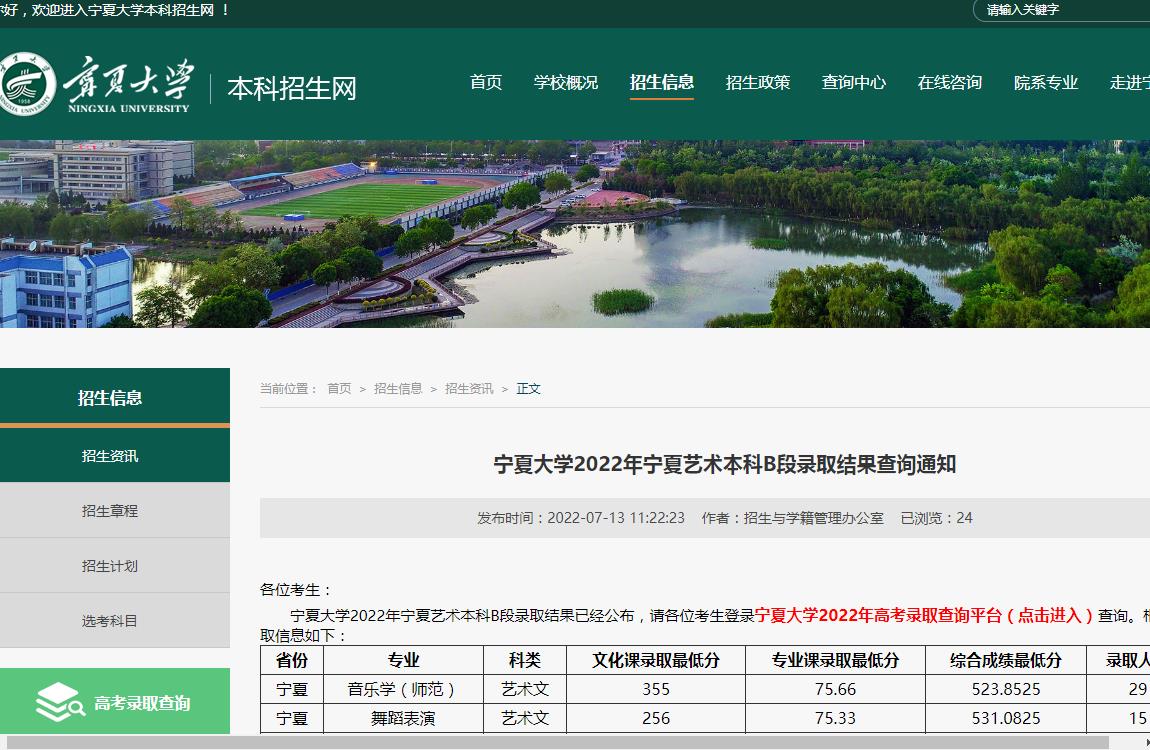
Task: Click 招生资讯 breadcrumb link
Action: tap(469, 389)
